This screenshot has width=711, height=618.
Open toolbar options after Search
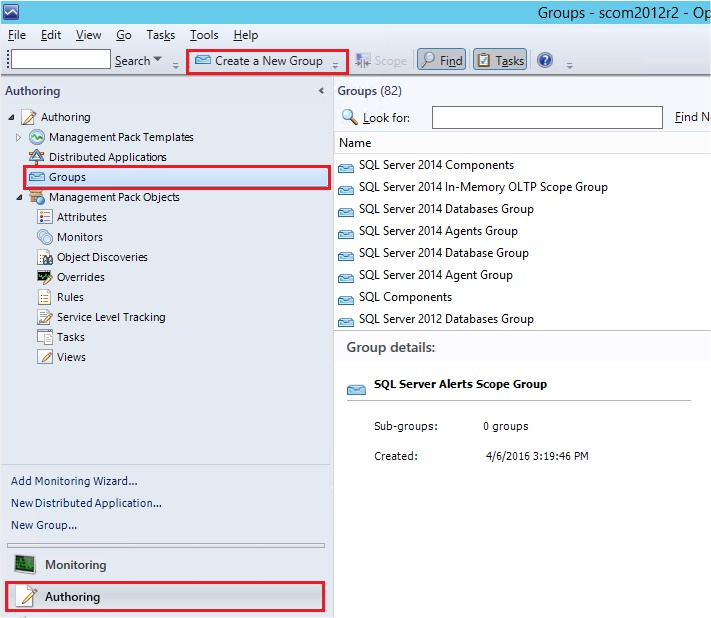tap(175, 66)
